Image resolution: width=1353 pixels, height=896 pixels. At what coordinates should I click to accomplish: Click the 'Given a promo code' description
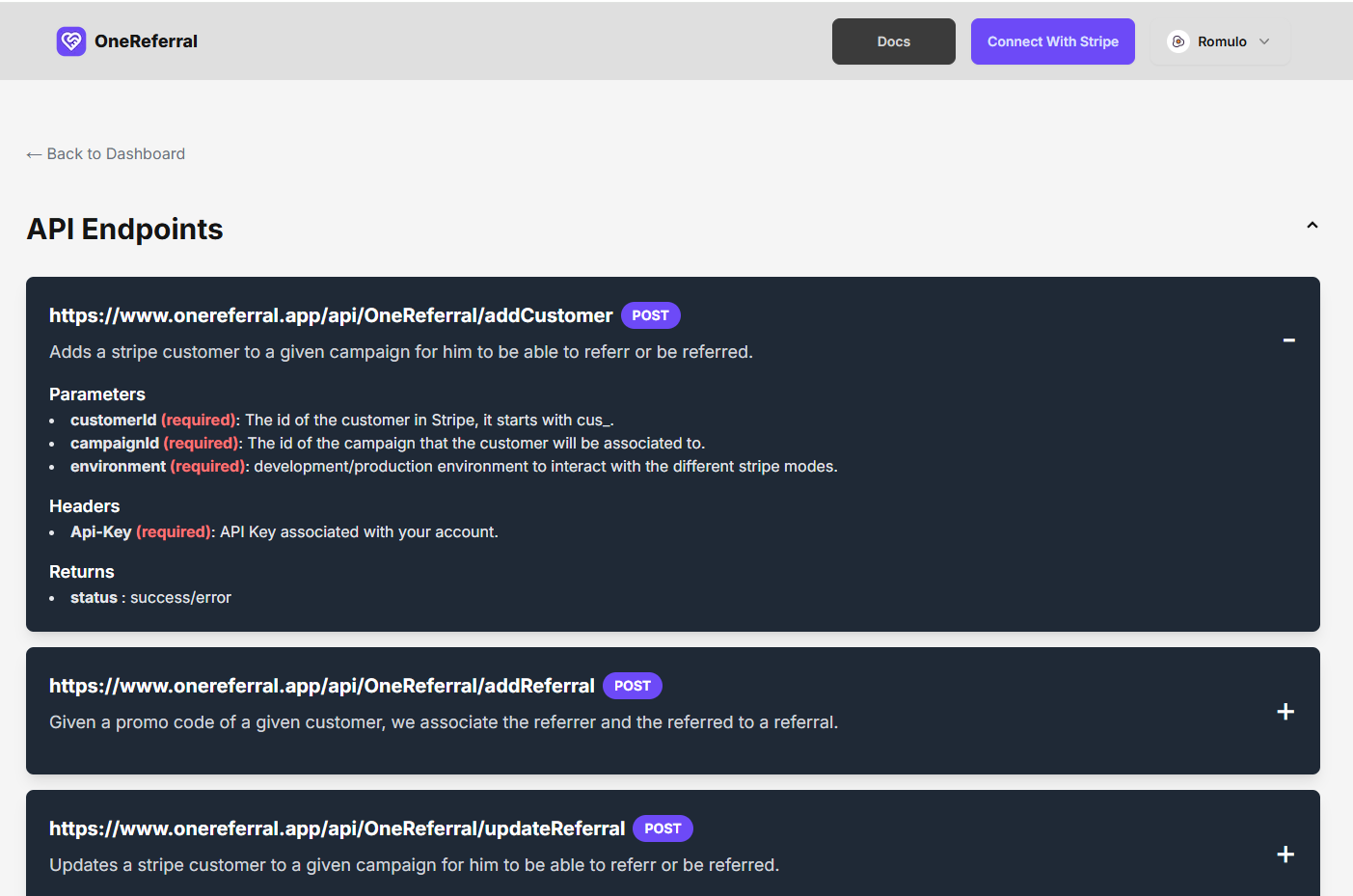pos(444,722)
